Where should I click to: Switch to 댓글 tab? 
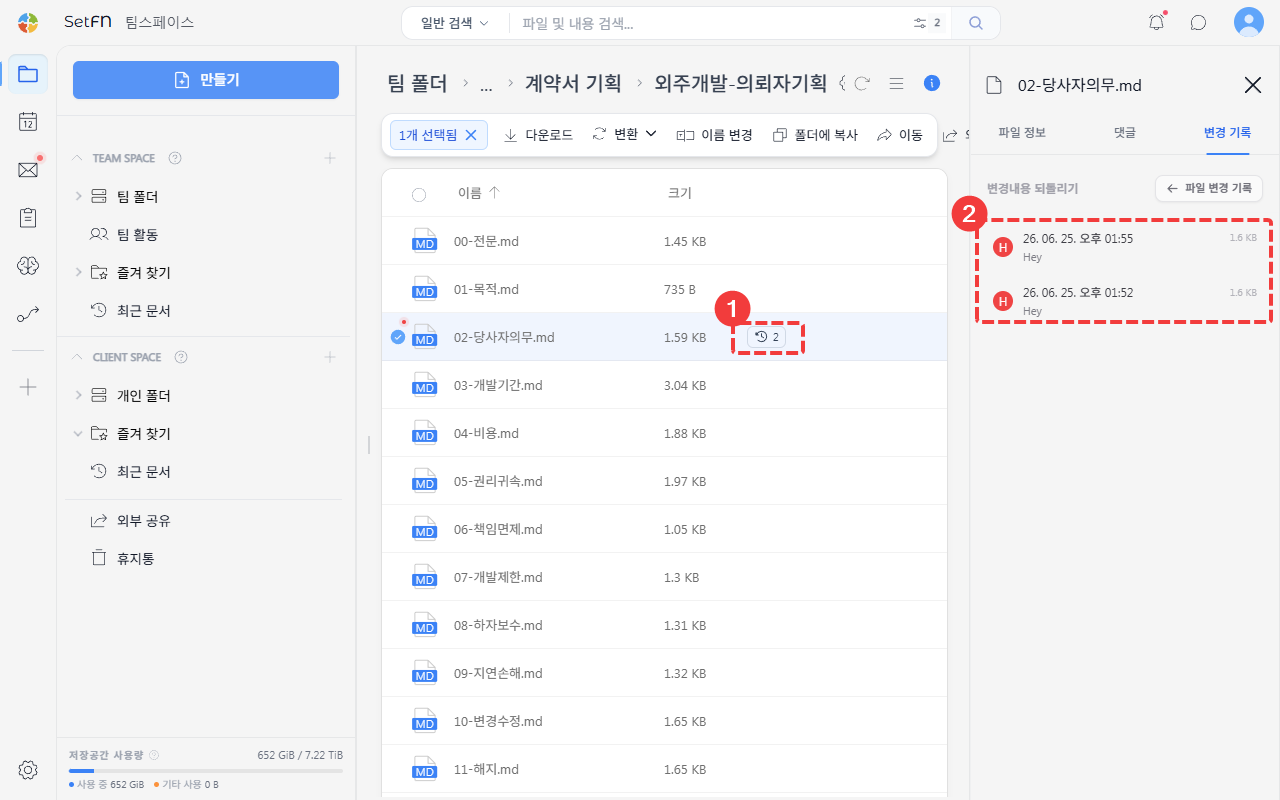point(1124,132)
